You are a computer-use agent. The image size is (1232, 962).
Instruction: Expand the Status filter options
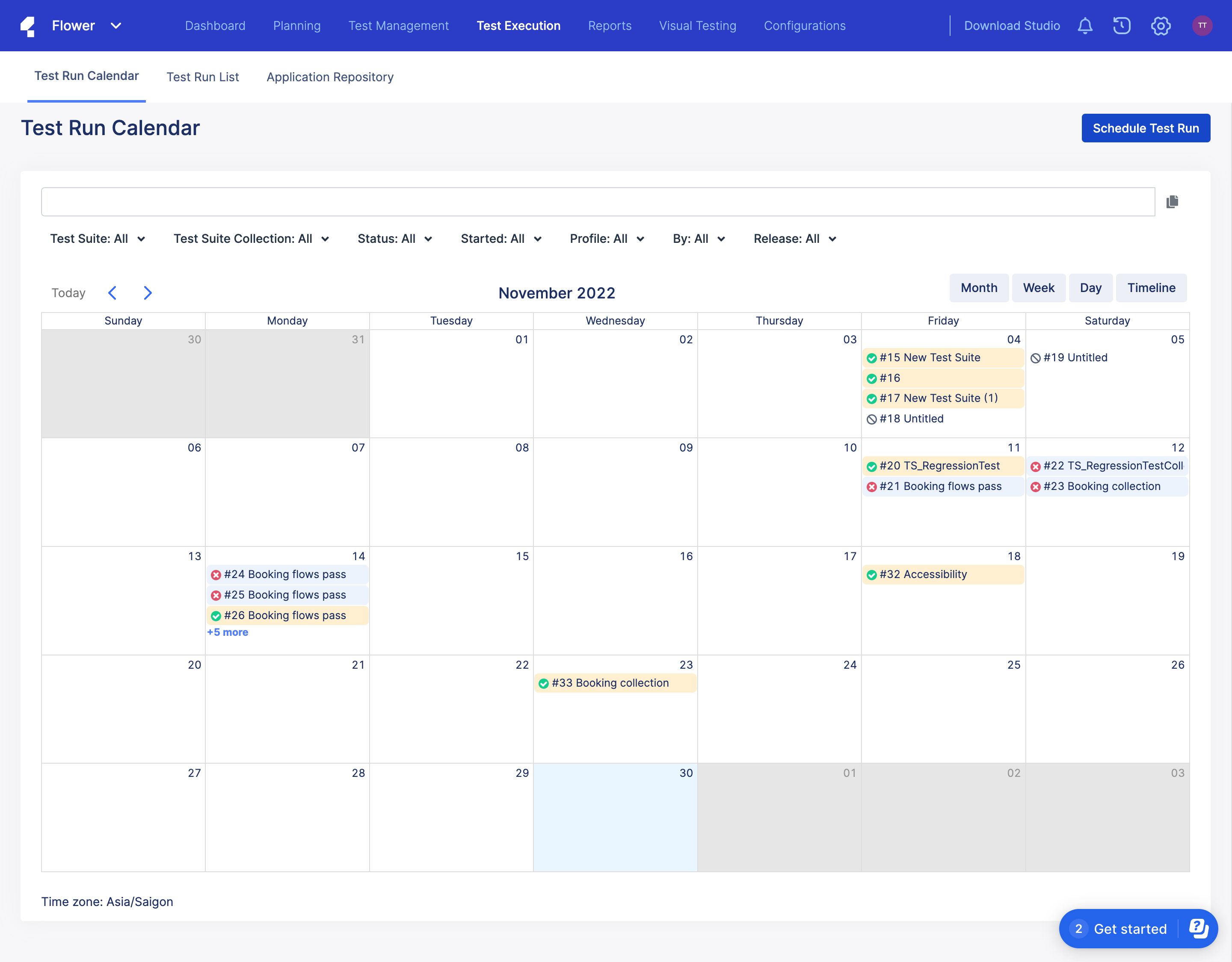click(x=394, y=239)
